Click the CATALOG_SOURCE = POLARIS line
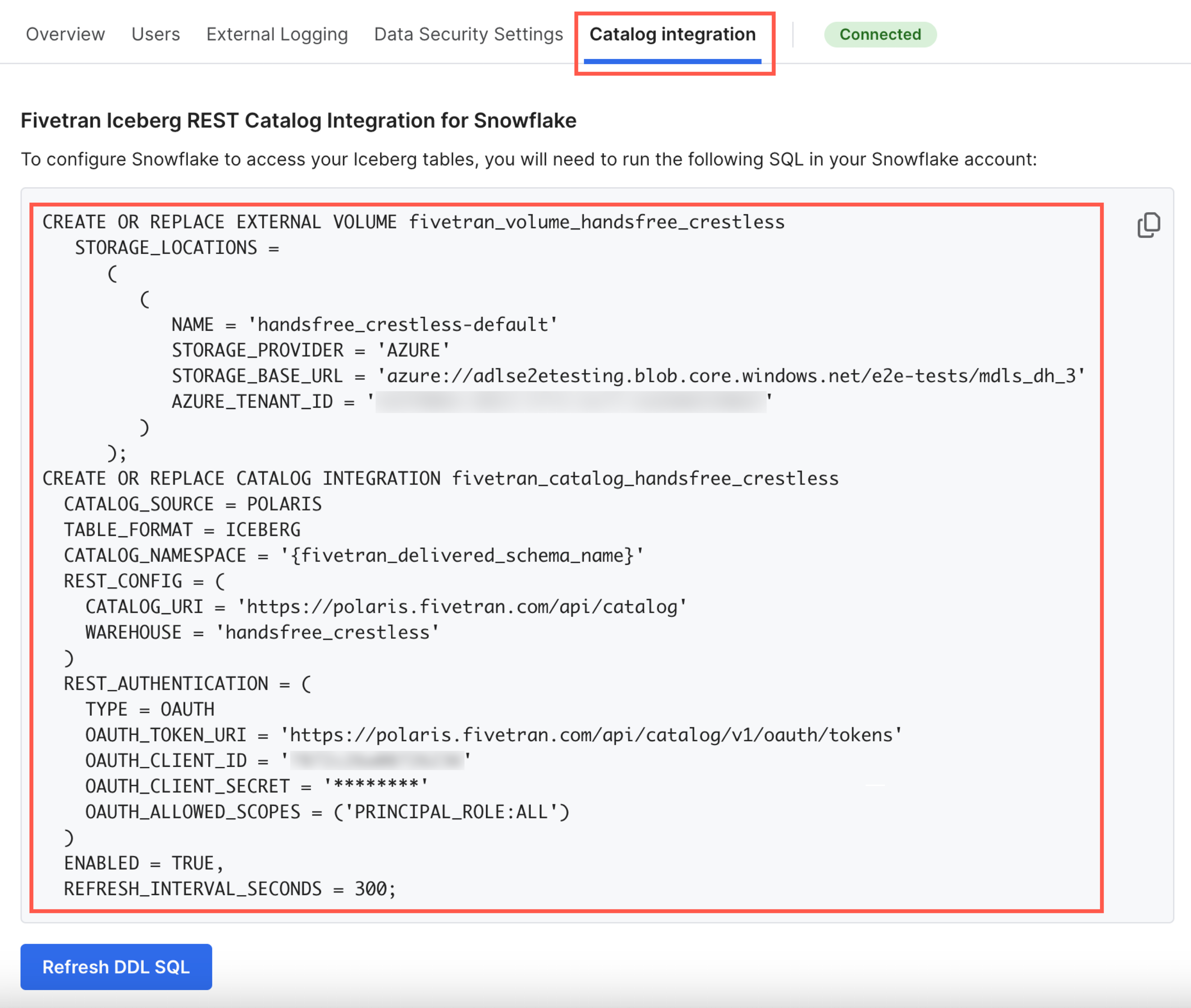 [x=193, y=504]
